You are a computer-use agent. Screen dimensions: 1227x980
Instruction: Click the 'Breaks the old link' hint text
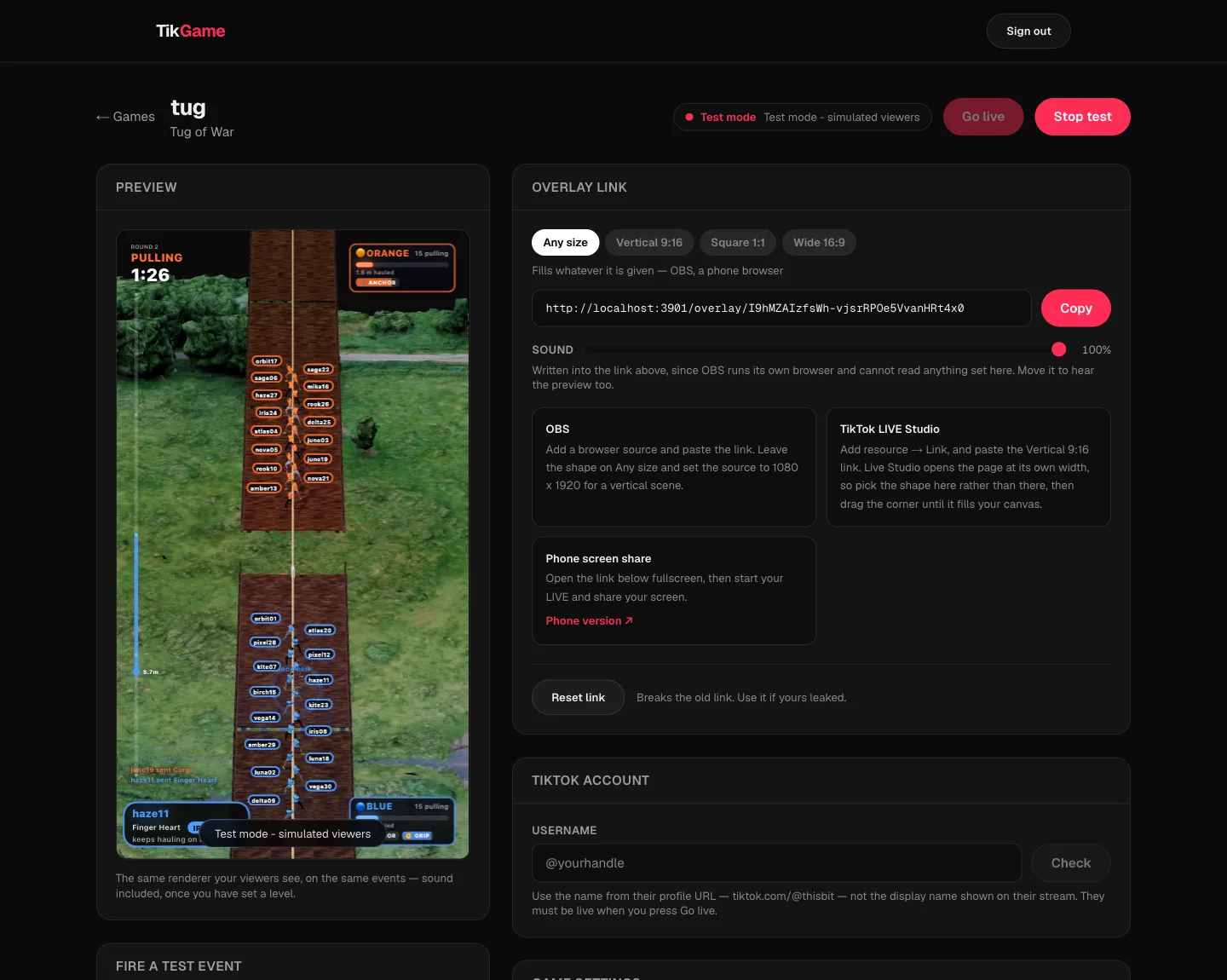(x=741, y=697)
